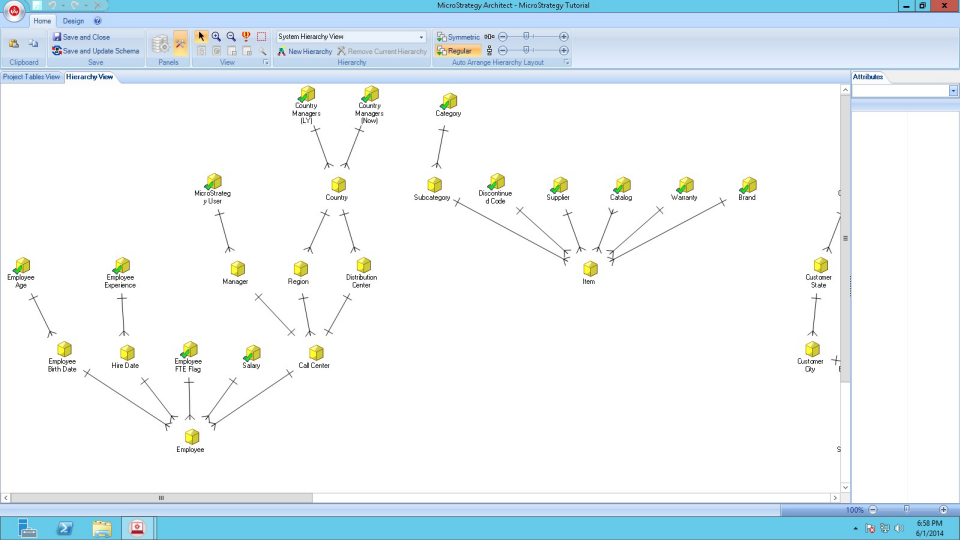Click the Employee attribute node
The height and width of the screenshot is (540, 960).
point(190,438)
